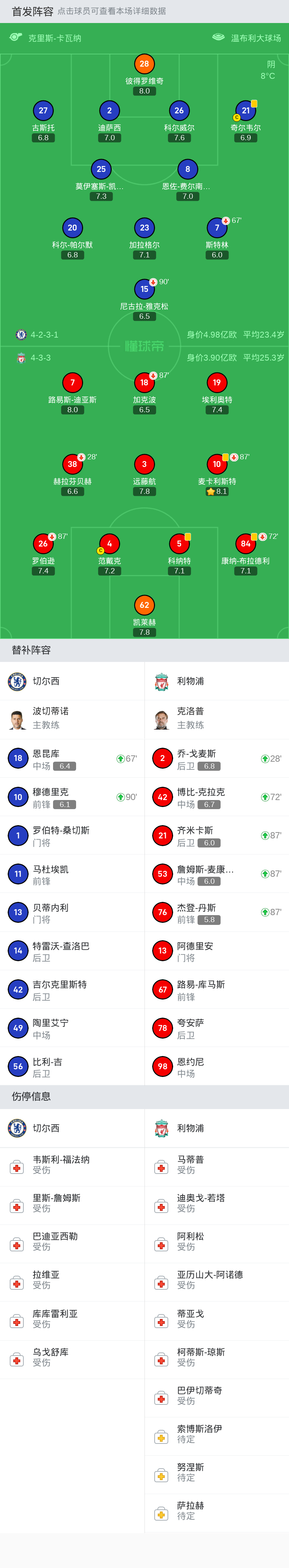Select Chelsea player 2 迪萨西 jersey icon

point(109,111)
